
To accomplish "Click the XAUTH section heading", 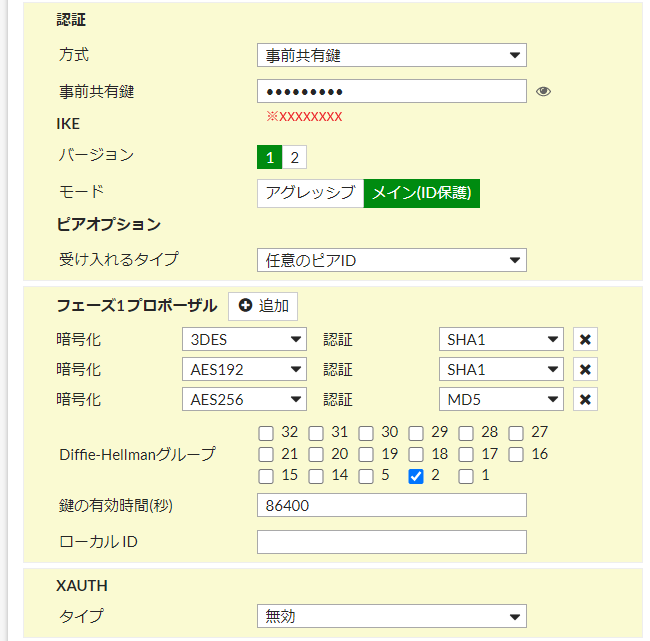I will (x=82, y=585).
